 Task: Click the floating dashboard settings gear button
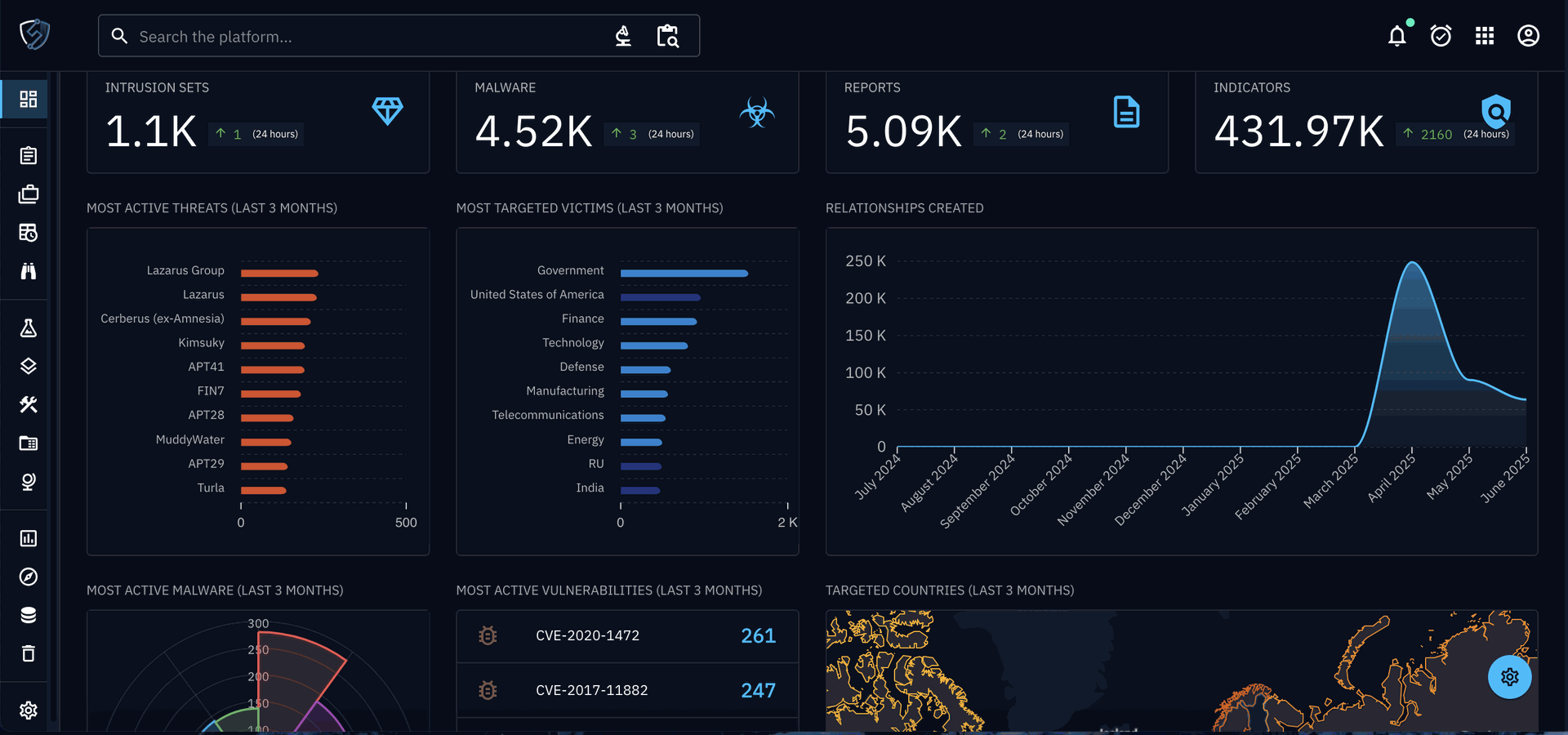[x=1509, y=677]
